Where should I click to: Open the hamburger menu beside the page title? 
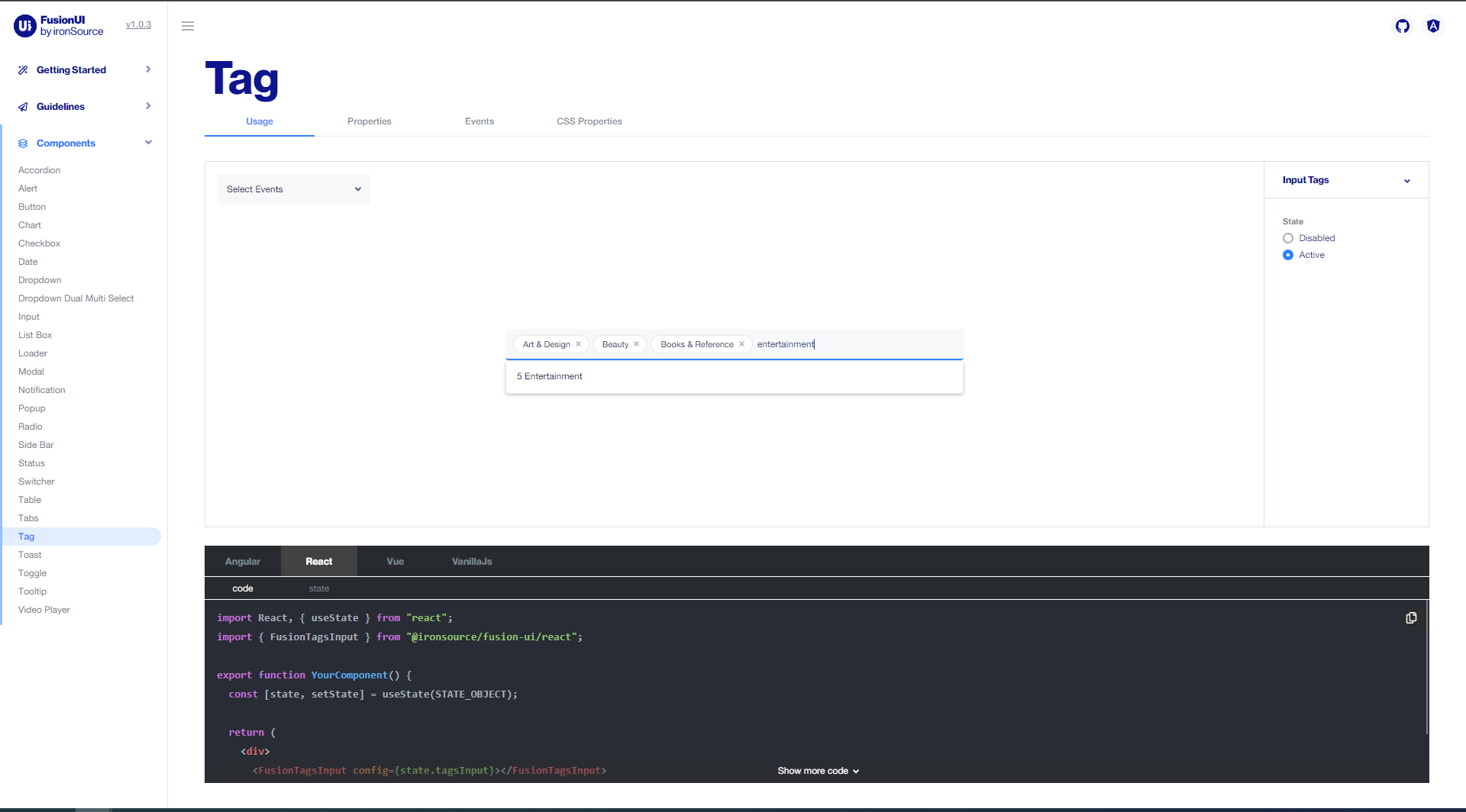[188, 25]
